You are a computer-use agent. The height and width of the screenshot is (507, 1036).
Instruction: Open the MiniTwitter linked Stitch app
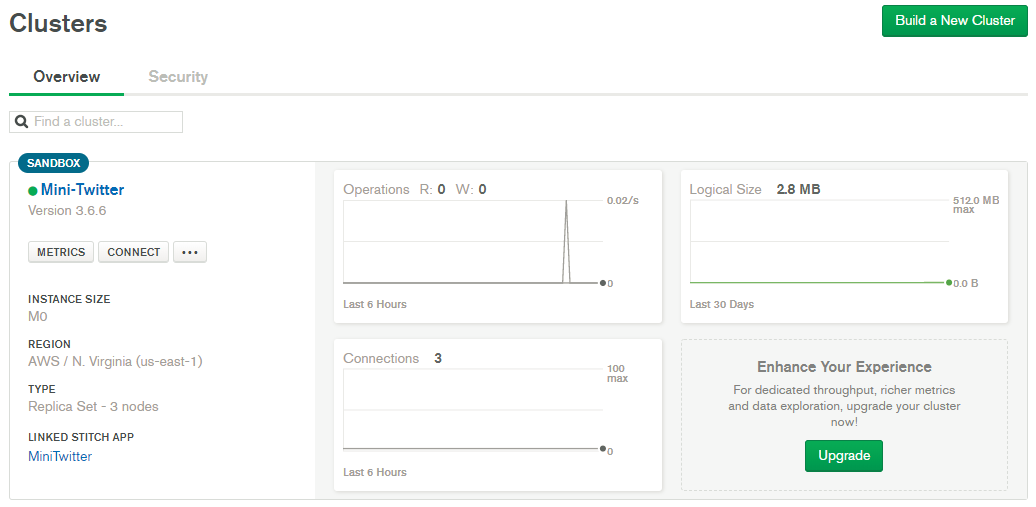point(60,456)
